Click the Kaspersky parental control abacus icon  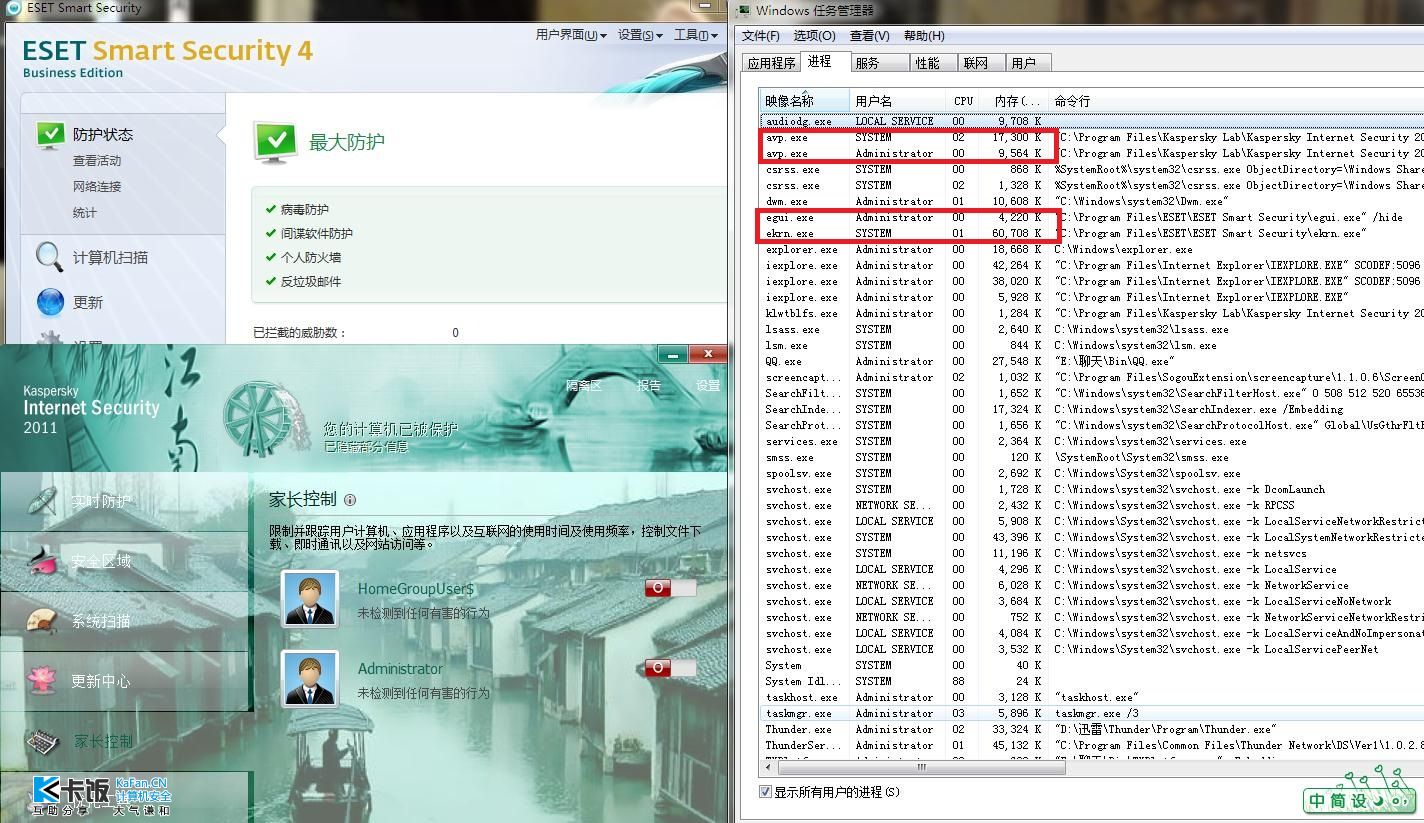42,741
